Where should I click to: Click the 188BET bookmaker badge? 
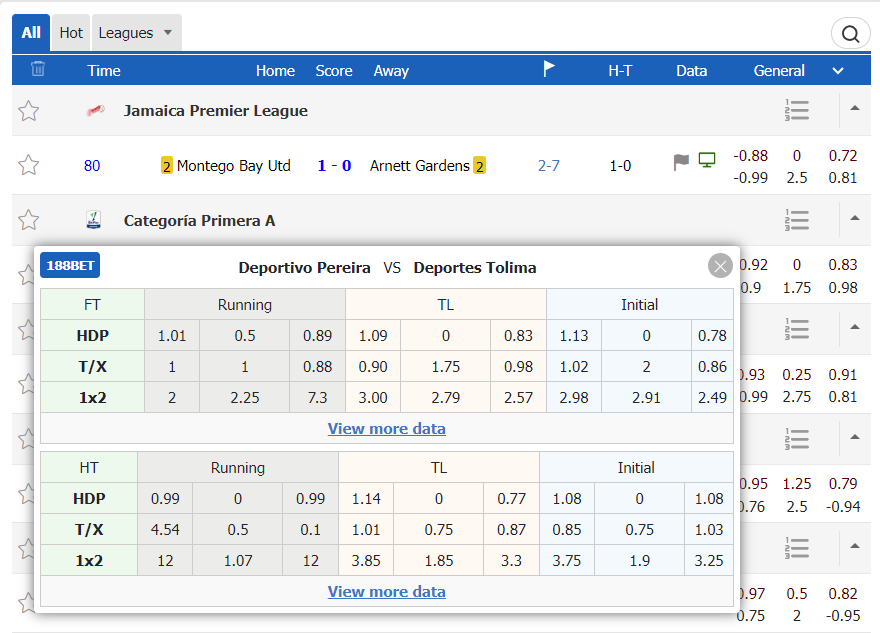pyautogui.click(x=70, y=266)
